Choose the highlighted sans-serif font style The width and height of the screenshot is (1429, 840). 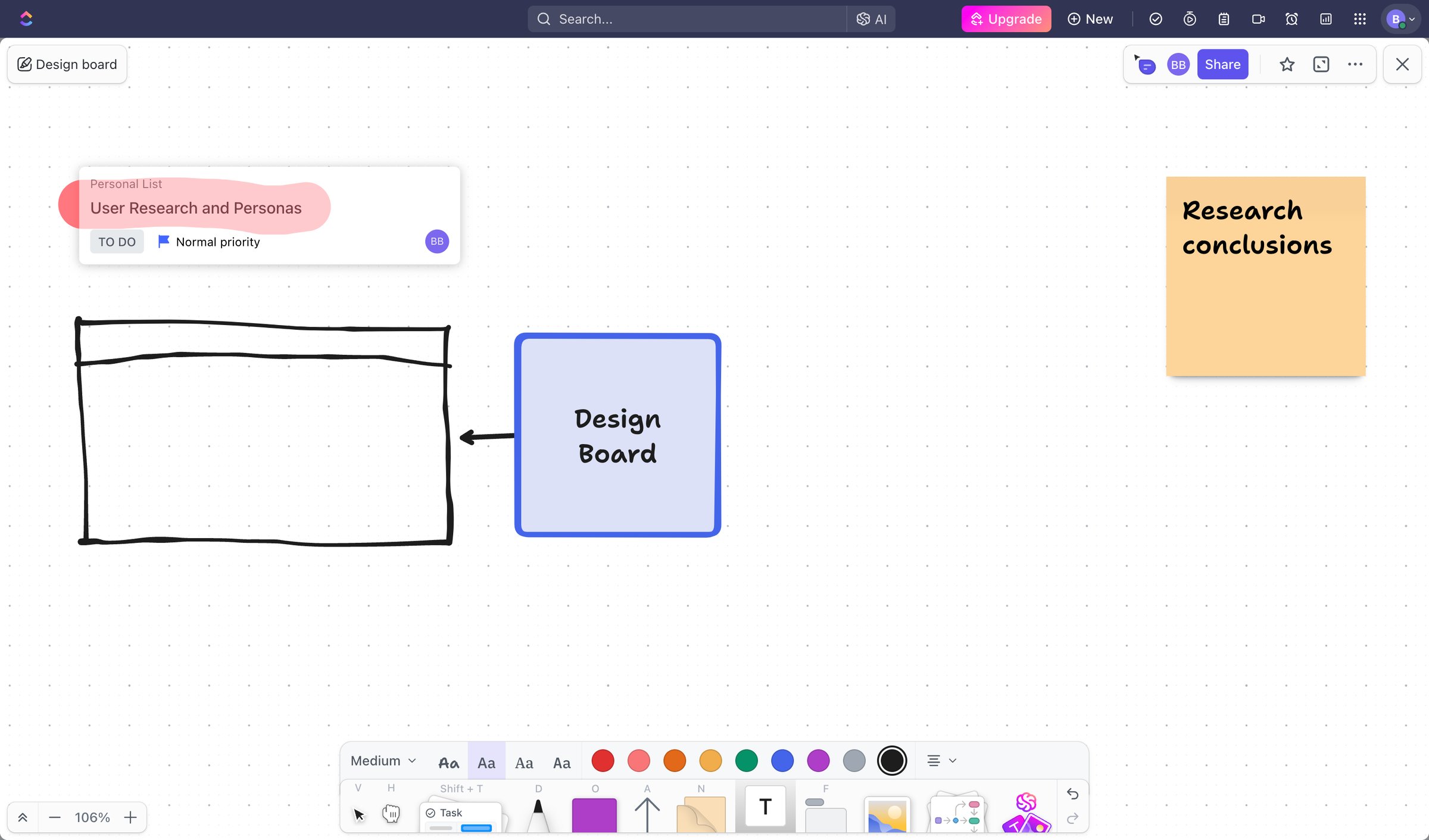[486, 762]
